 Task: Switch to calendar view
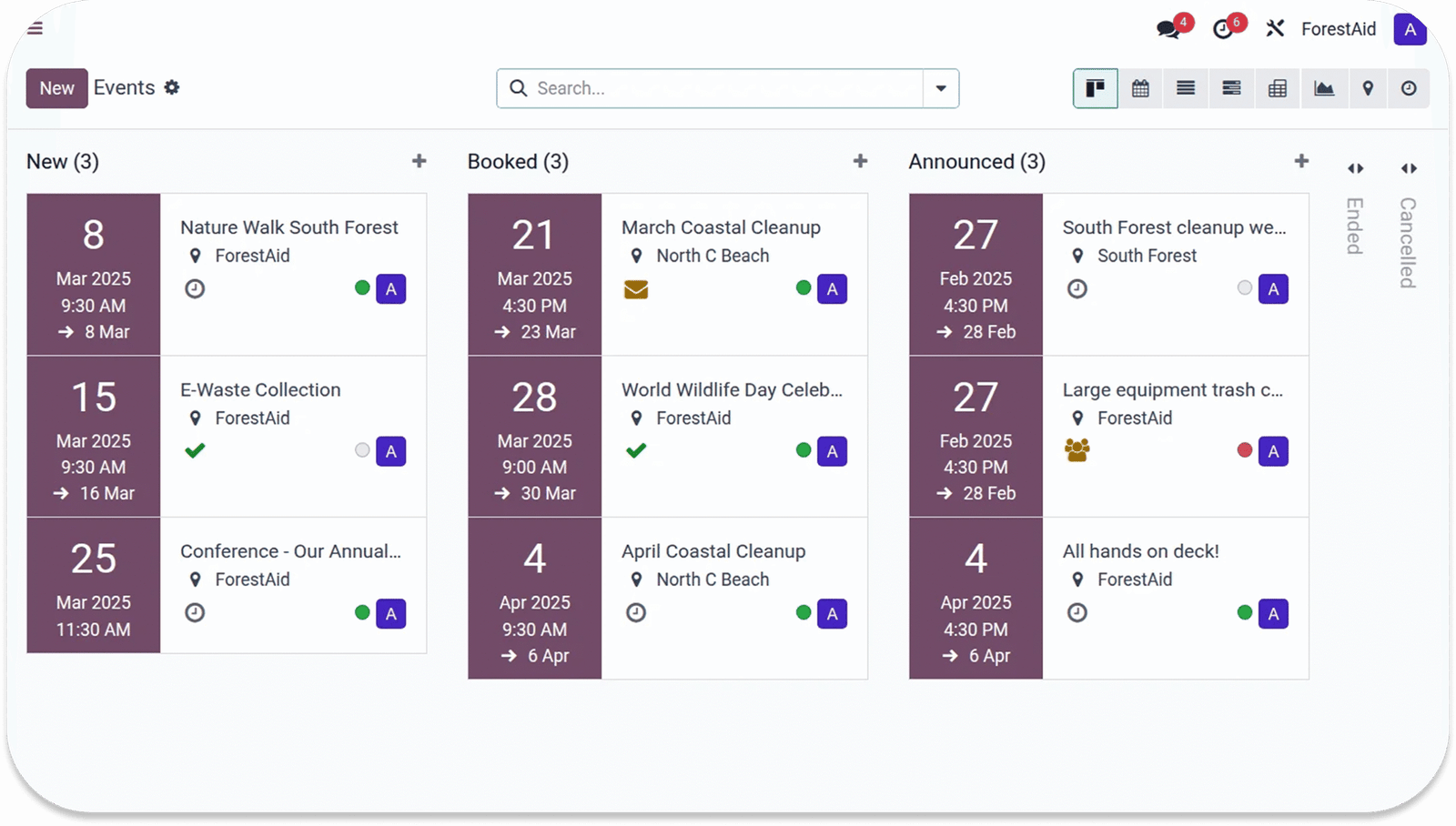click(x=1140, y=88)
